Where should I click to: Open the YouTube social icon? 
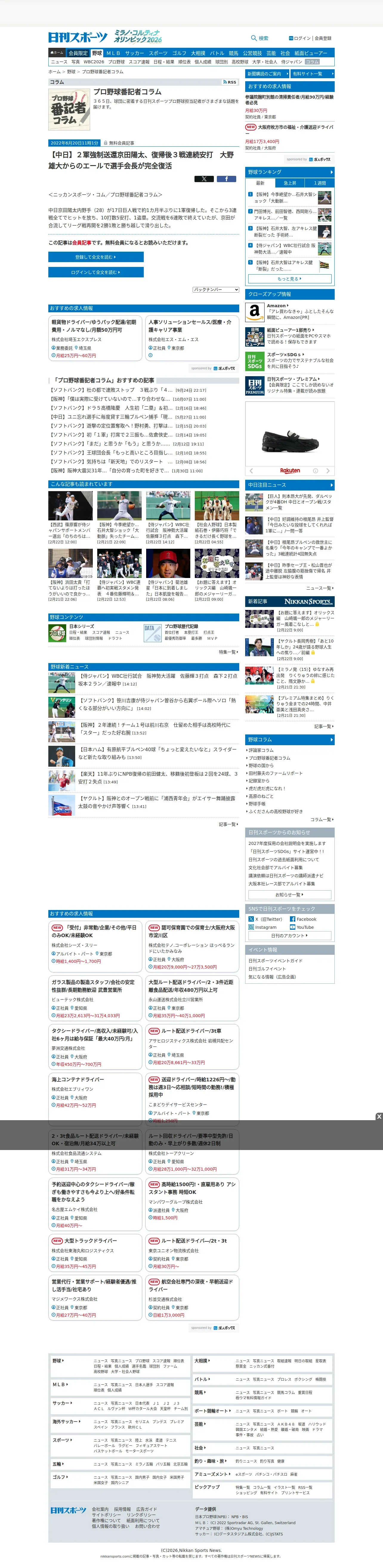tap(292, 927)
